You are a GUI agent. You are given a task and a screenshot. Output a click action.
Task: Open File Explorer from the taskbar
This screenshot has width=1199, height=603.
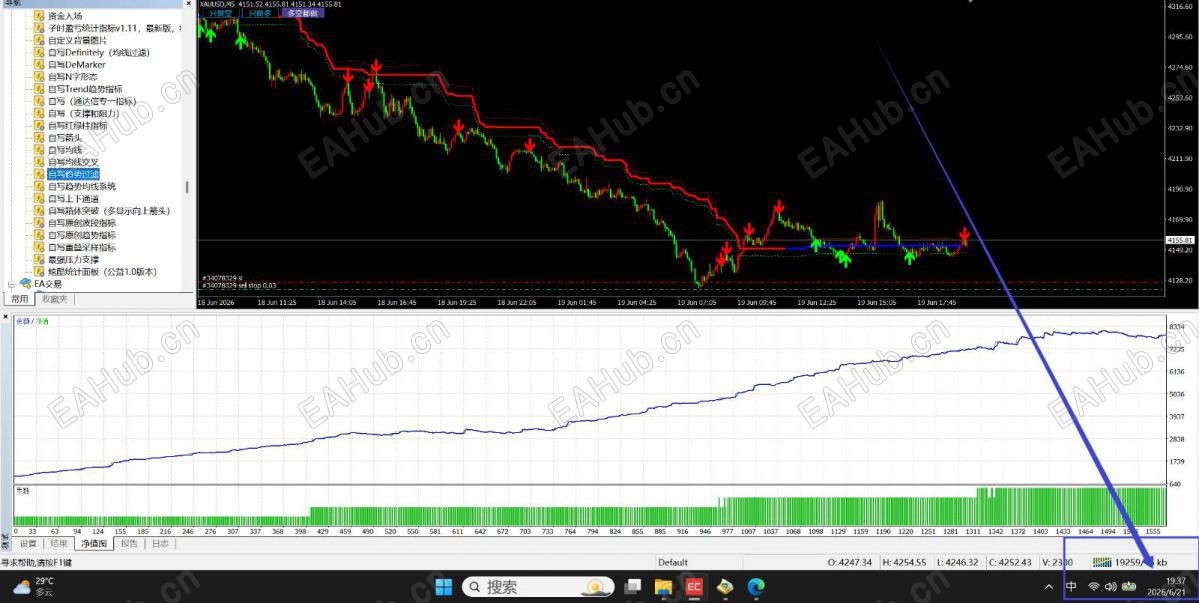(x=663, y=586)
